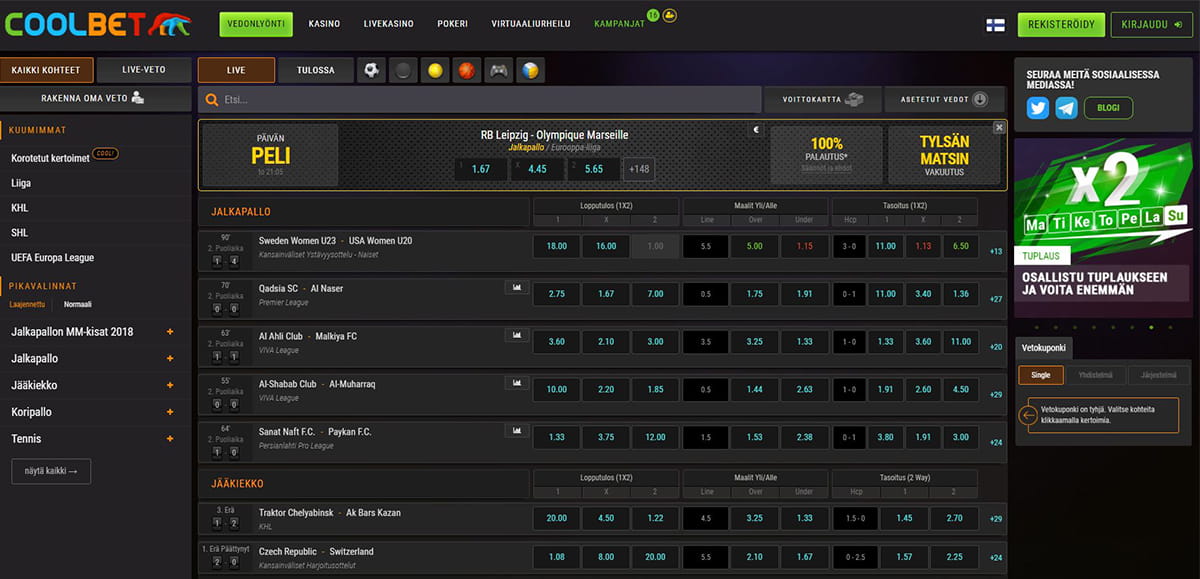Show +27 more markets for Qadsia SC
This screenshot has width=1200, height=579.
tap(996, 299)
